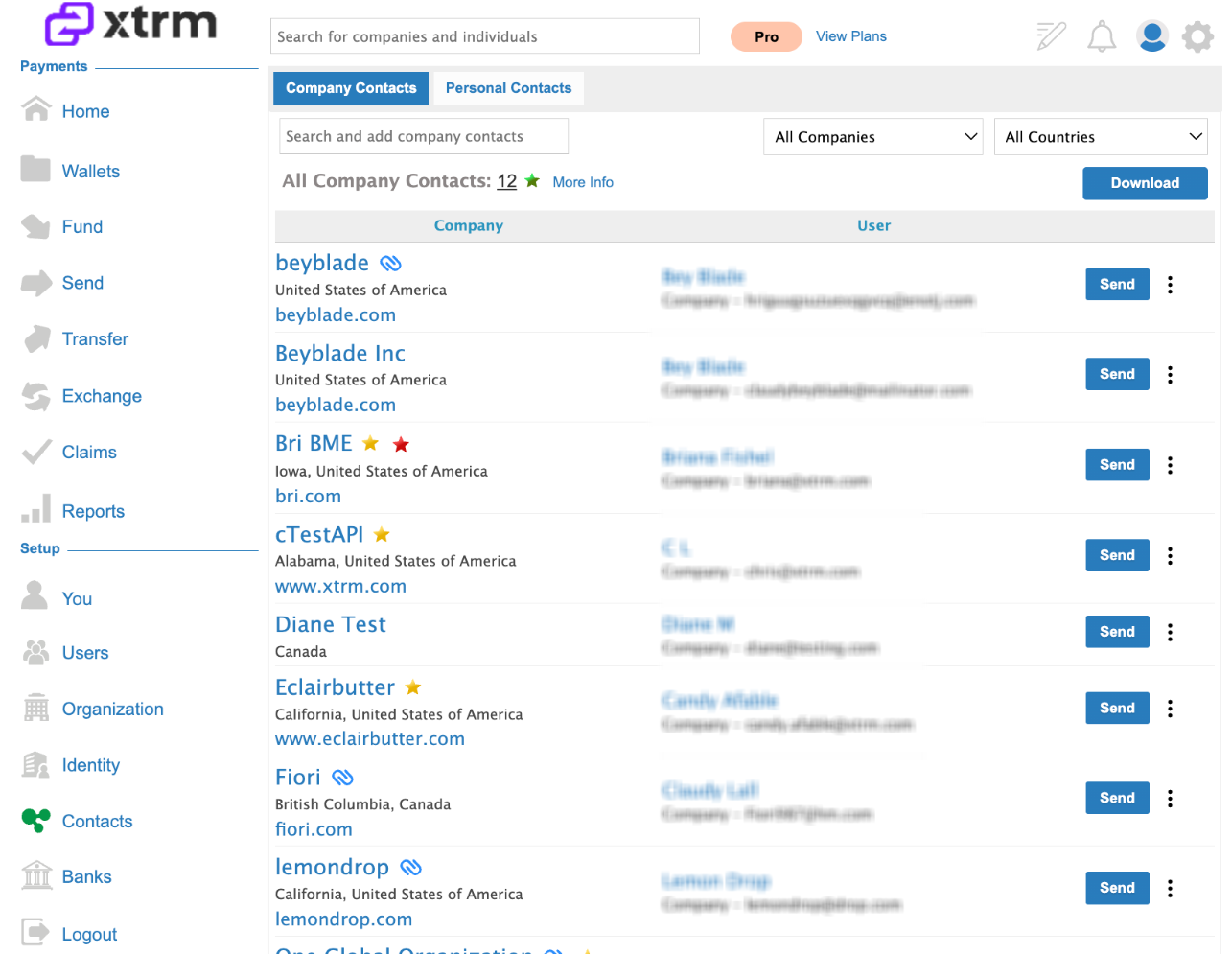This screenshot has width=1232, height=954.
Task: Open more options menu for beyblade row
Action: (1170, 285)
